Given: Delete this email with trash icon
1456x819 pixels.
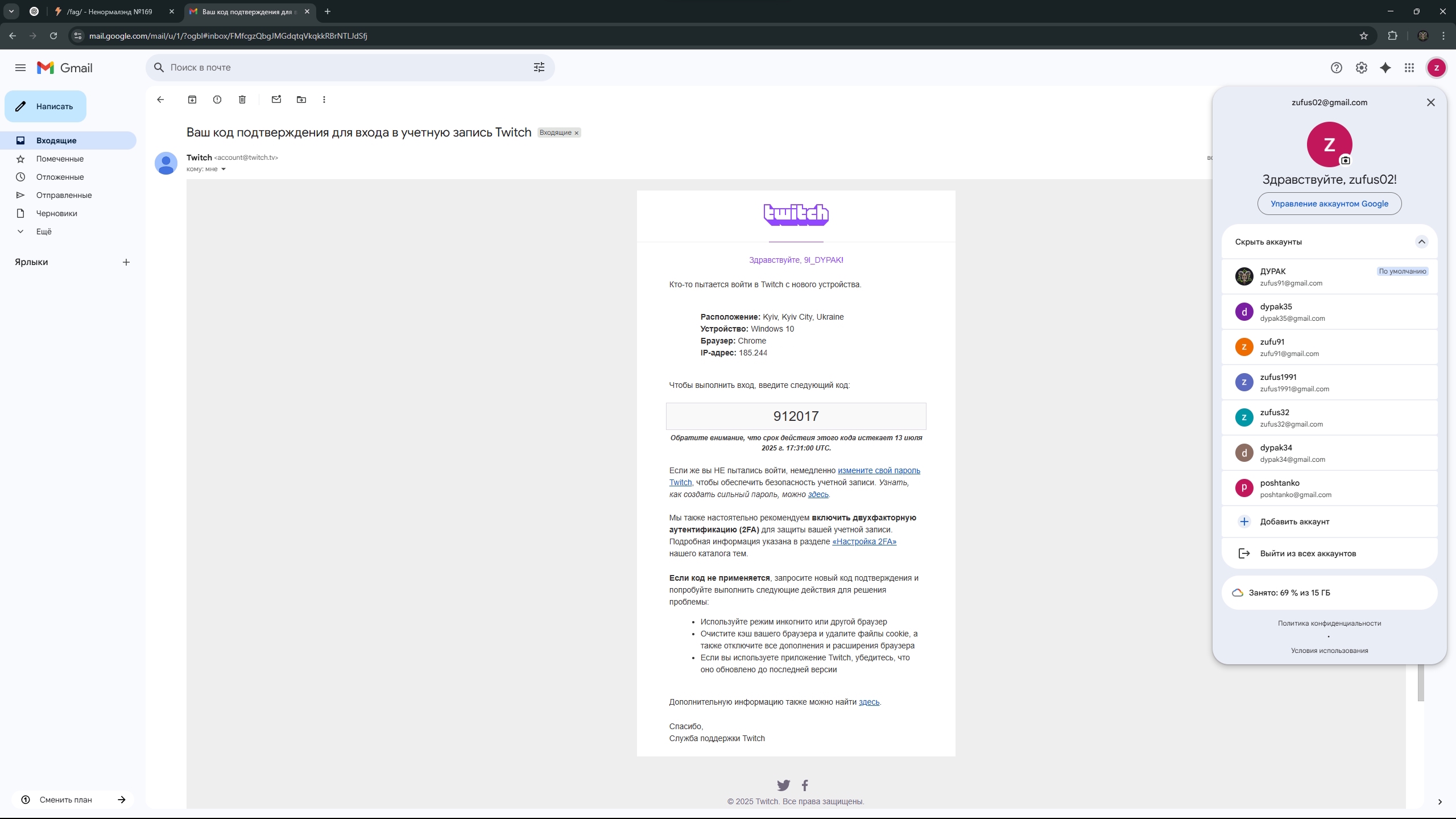Looking at the screenshot, I should (x=242, y=100).
